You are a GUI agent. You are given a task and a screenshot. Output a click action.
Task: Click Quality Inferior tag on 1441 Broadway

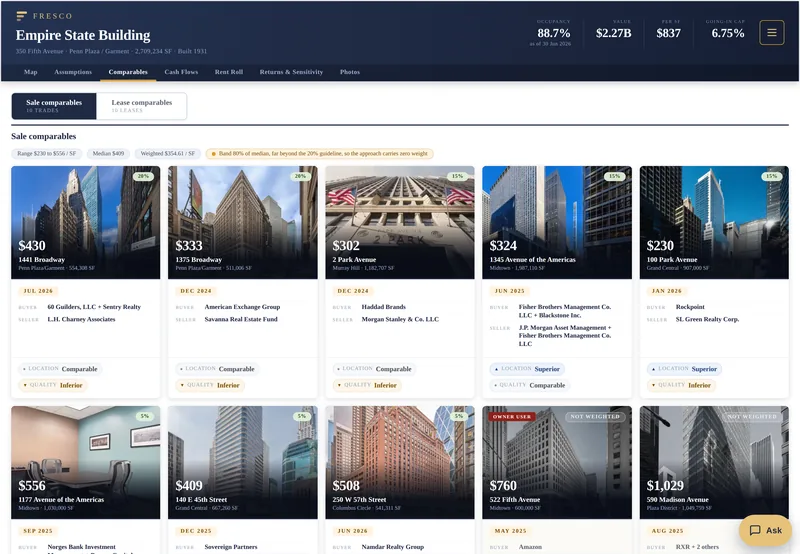pos(53,385)
